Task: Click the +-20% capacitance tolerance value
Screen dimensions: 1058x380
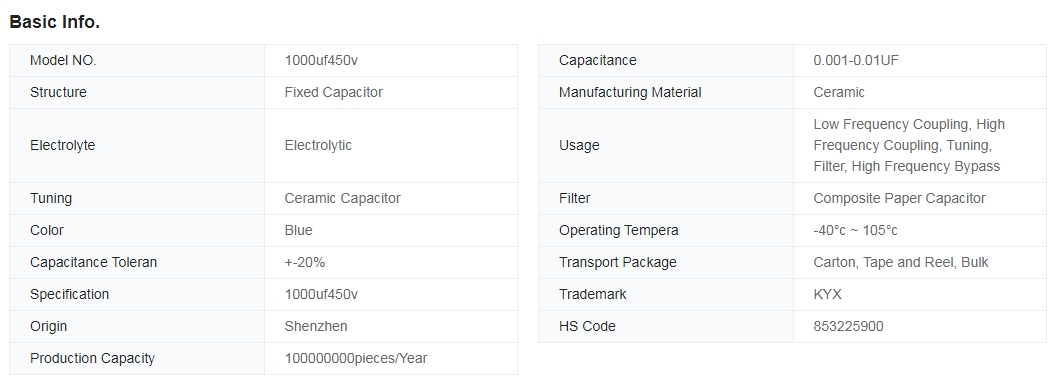Action: (305, 262)
